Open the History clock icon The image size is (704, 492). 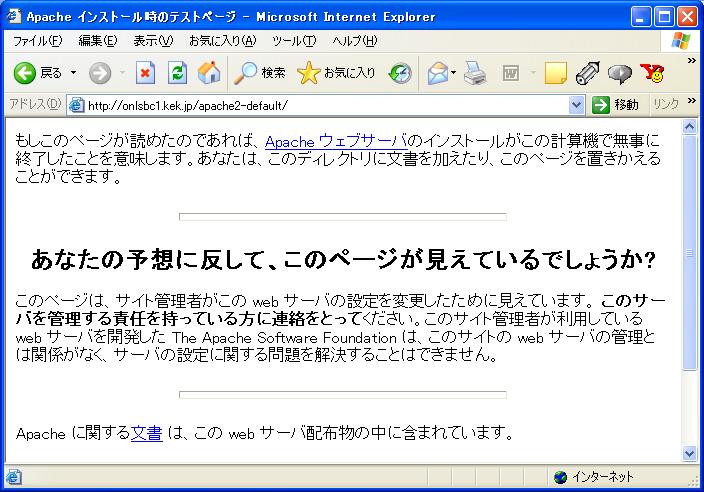click(x=400, y=73)
